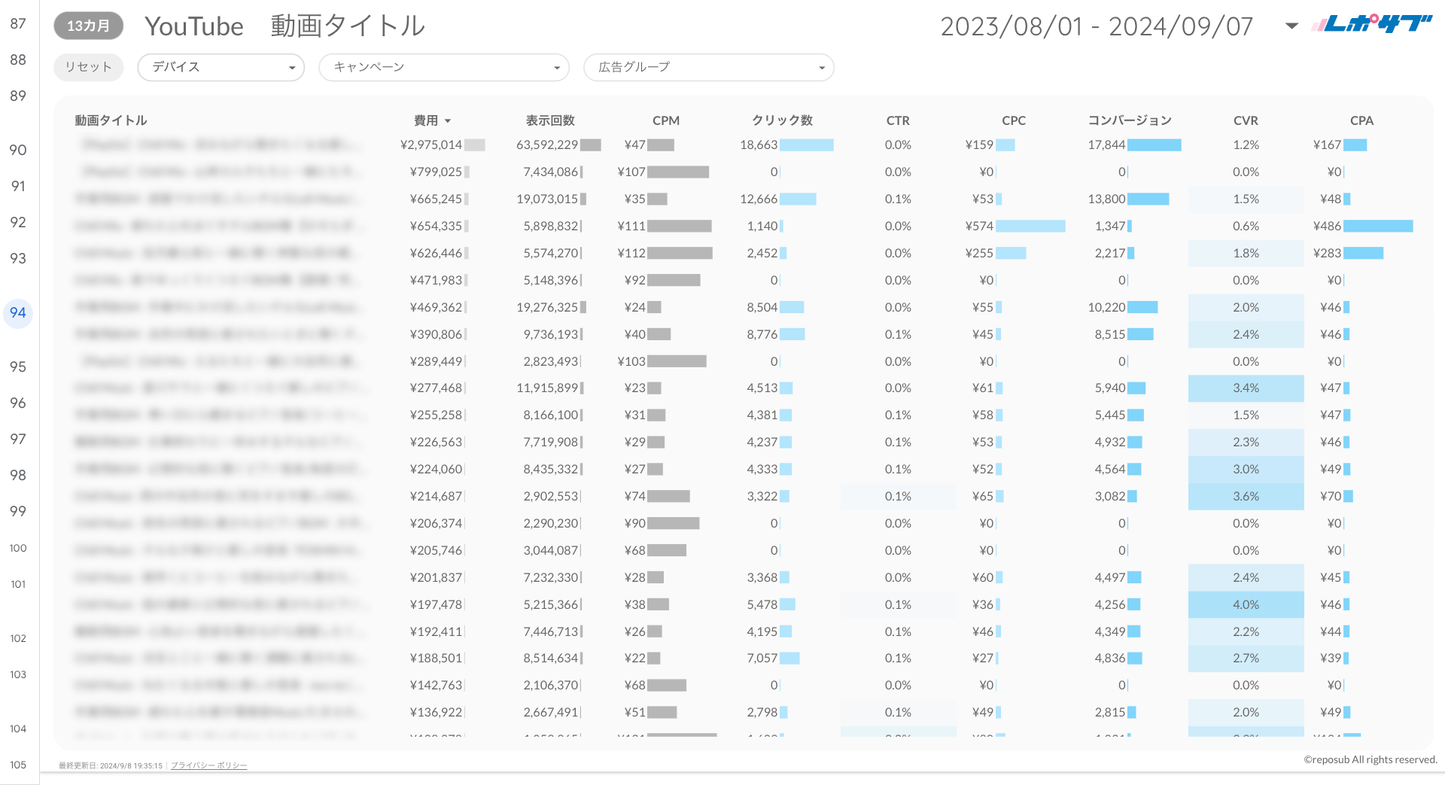This screenshot has width=1445, height=785.
Task: Open the デバイス dropdown filter
Action: point(221,67)
